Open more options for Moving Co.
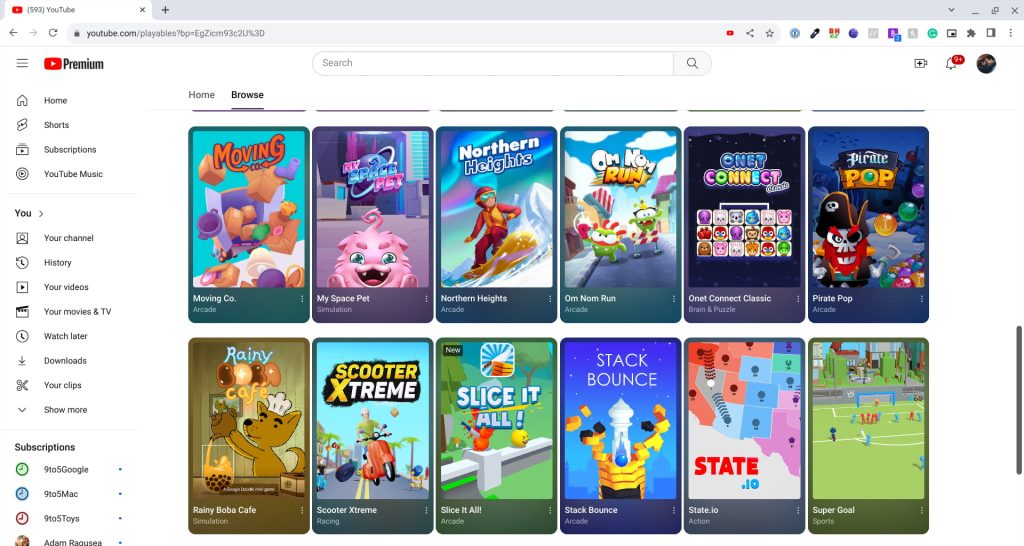Screen dimensions: 1024x546 point(302,299)
